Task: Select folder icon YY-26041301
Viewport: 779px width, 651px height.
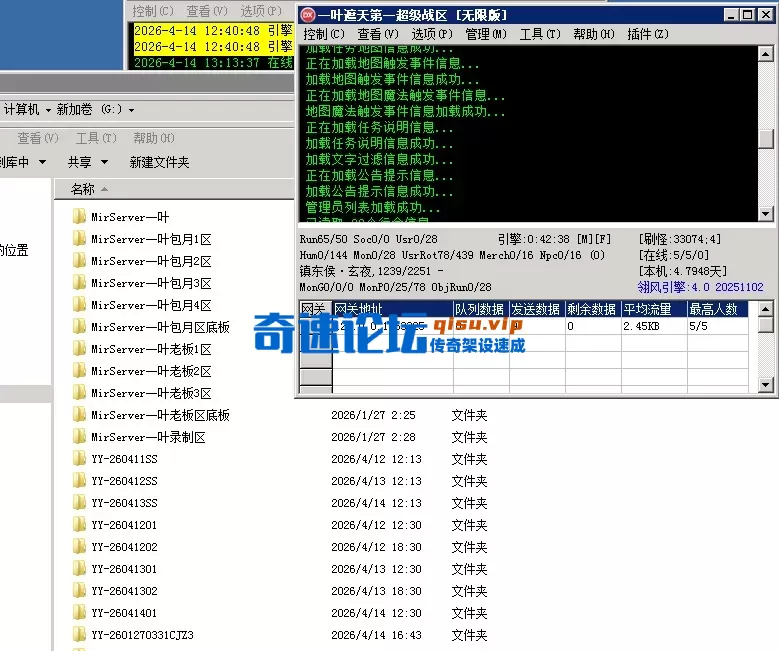Action: tap(79, 568)
